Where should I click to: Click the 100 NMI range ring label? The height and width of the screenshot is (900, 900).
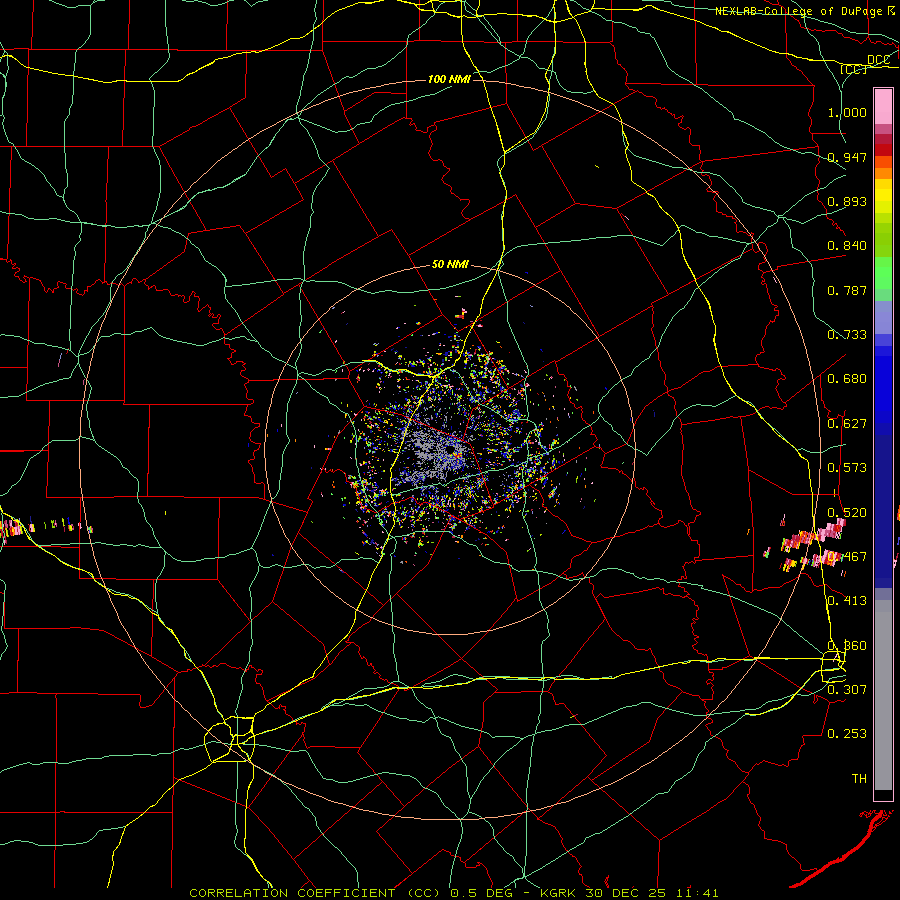tap(449, 79)
